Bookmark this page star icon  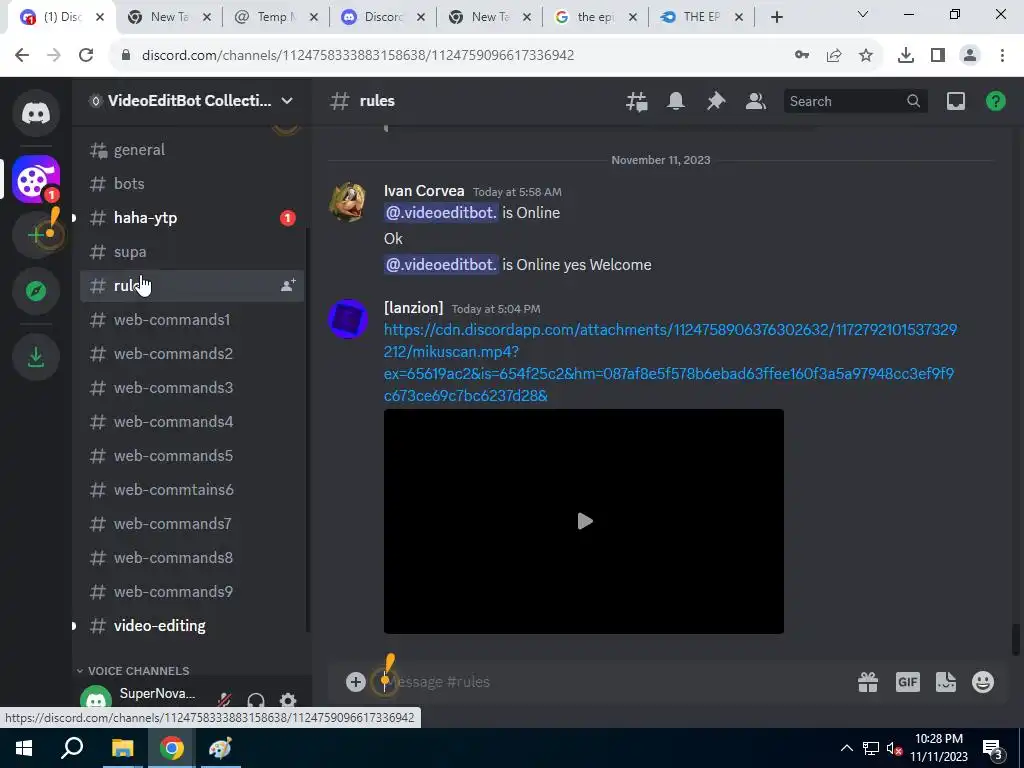(x=866, y=55)
